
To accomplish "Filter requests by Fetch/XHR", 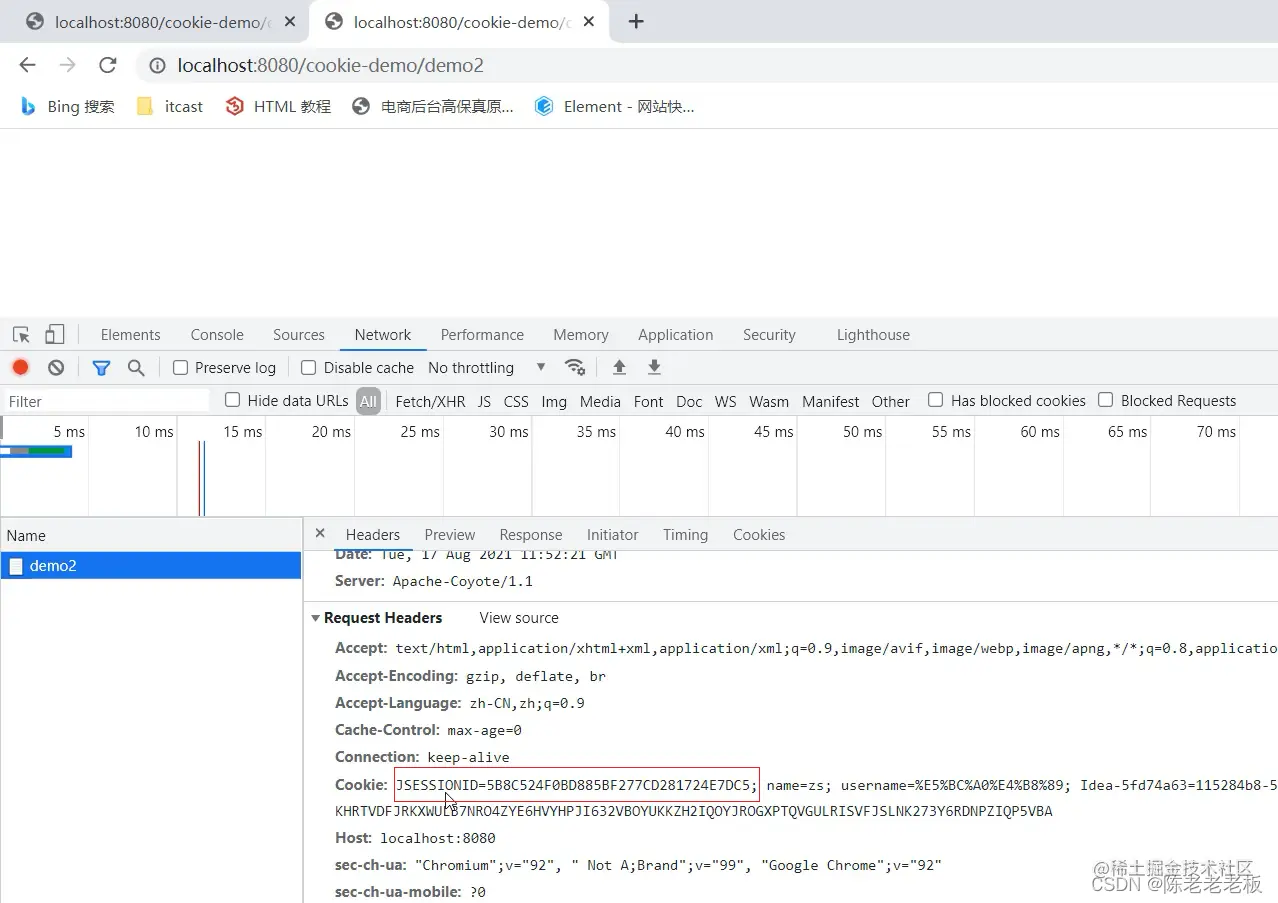I will (430, 401).
